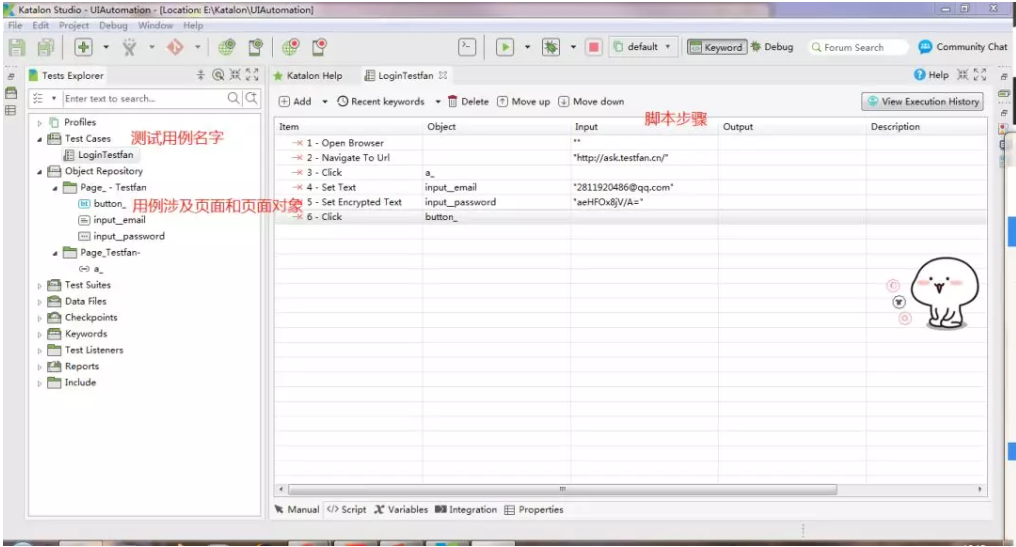Screen dimensions: 1016x547
Task: Click link with editor icon in Tests Explorer
Action: coord(218,75)
